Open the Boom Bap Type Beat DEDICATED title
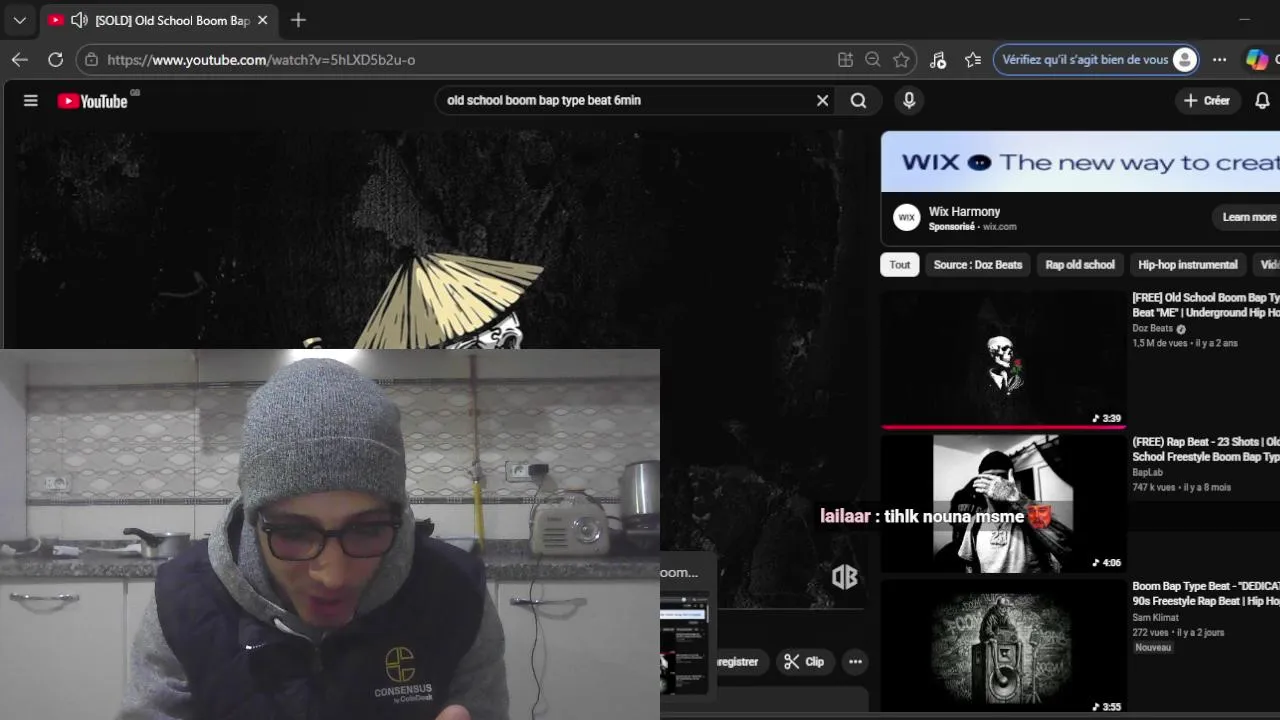Viewport: 1280px width, 720px height. coord(1206,593)
